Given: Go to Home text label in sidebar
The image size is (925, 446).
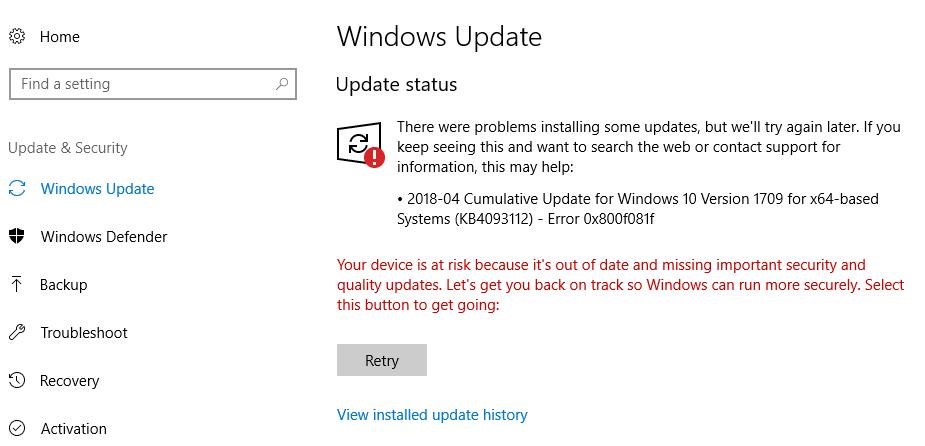Looking at the screenshot, I should click(60, 37).
